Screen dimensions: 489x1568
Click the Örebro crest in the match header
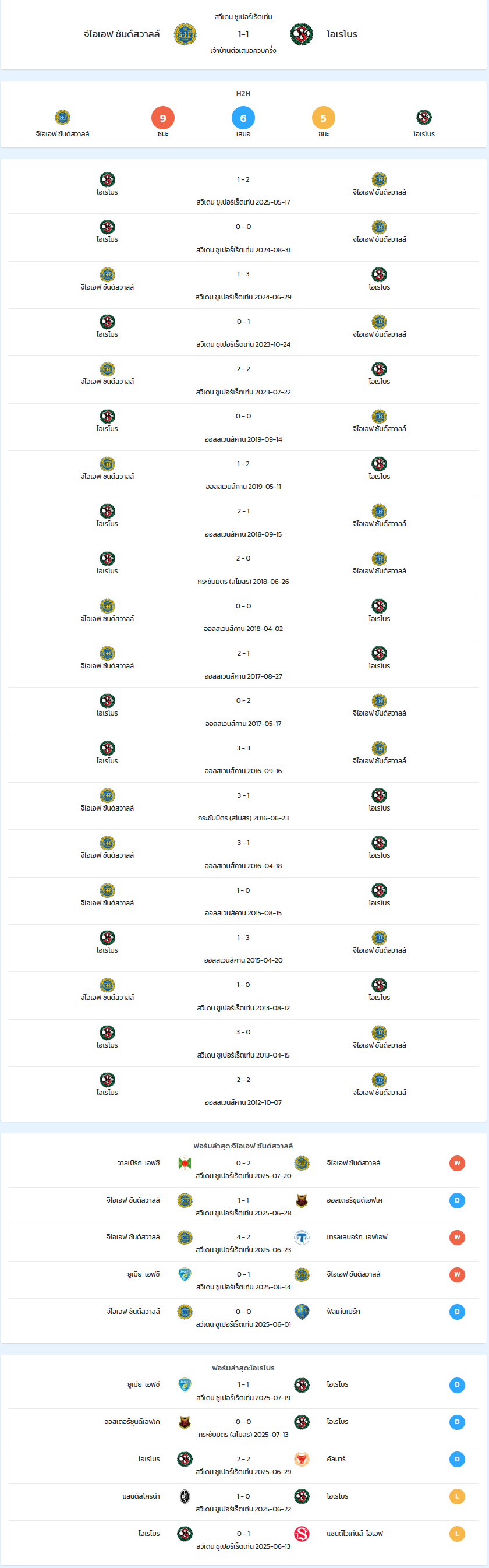pyautogui.click(x=301, y=35)
